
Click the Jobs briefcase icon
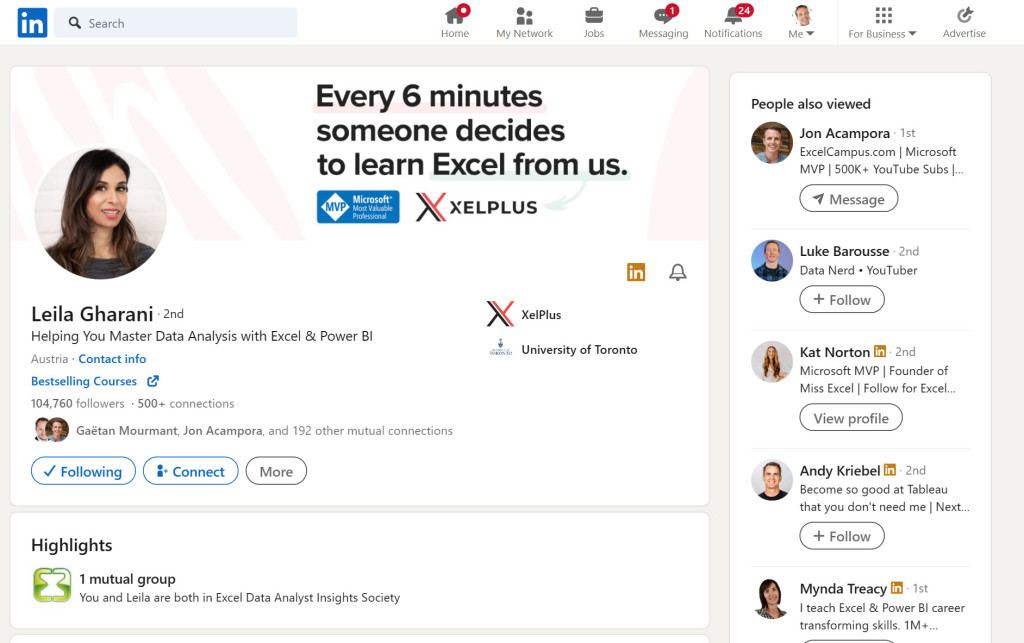coord(594,16)
